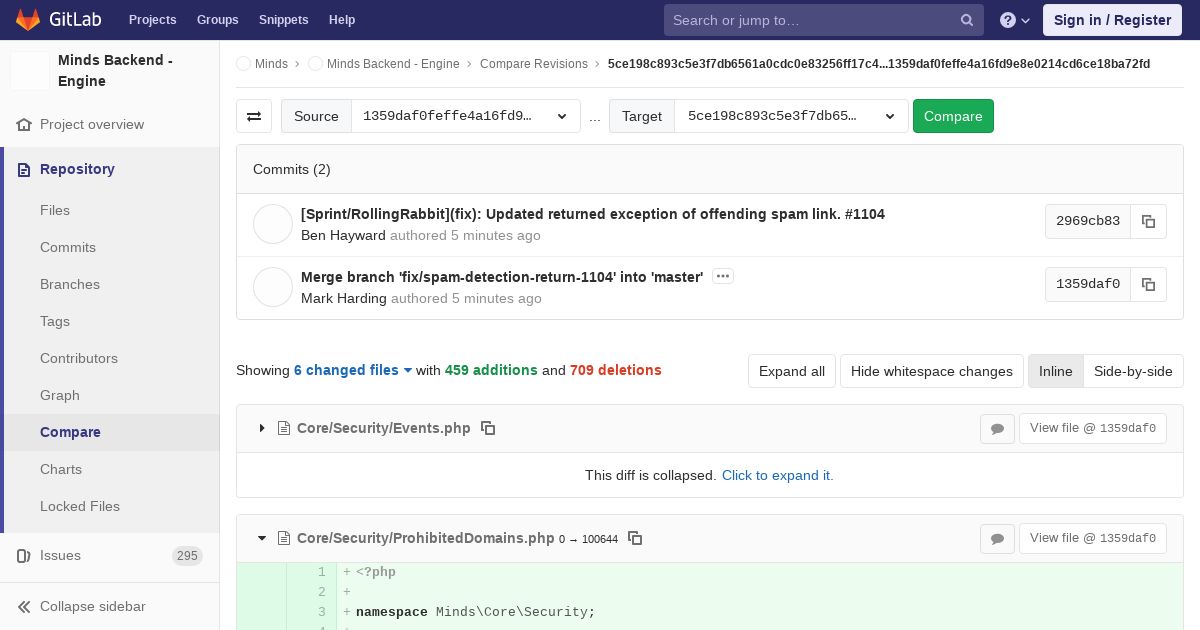Click Expand all button
Image resolution: width=1200 pixels, height=630 pixels.
[792, 371]
